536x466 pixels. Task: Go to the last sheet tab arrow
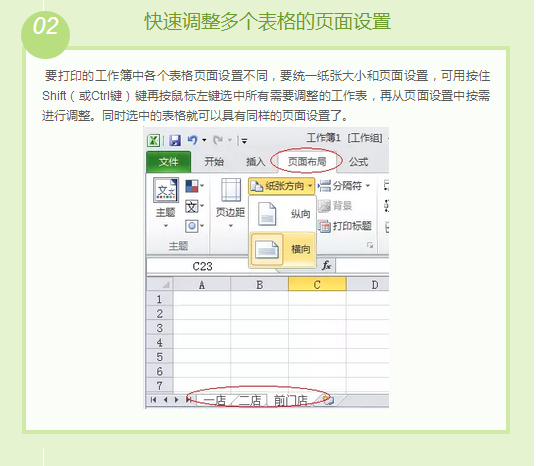188,399
